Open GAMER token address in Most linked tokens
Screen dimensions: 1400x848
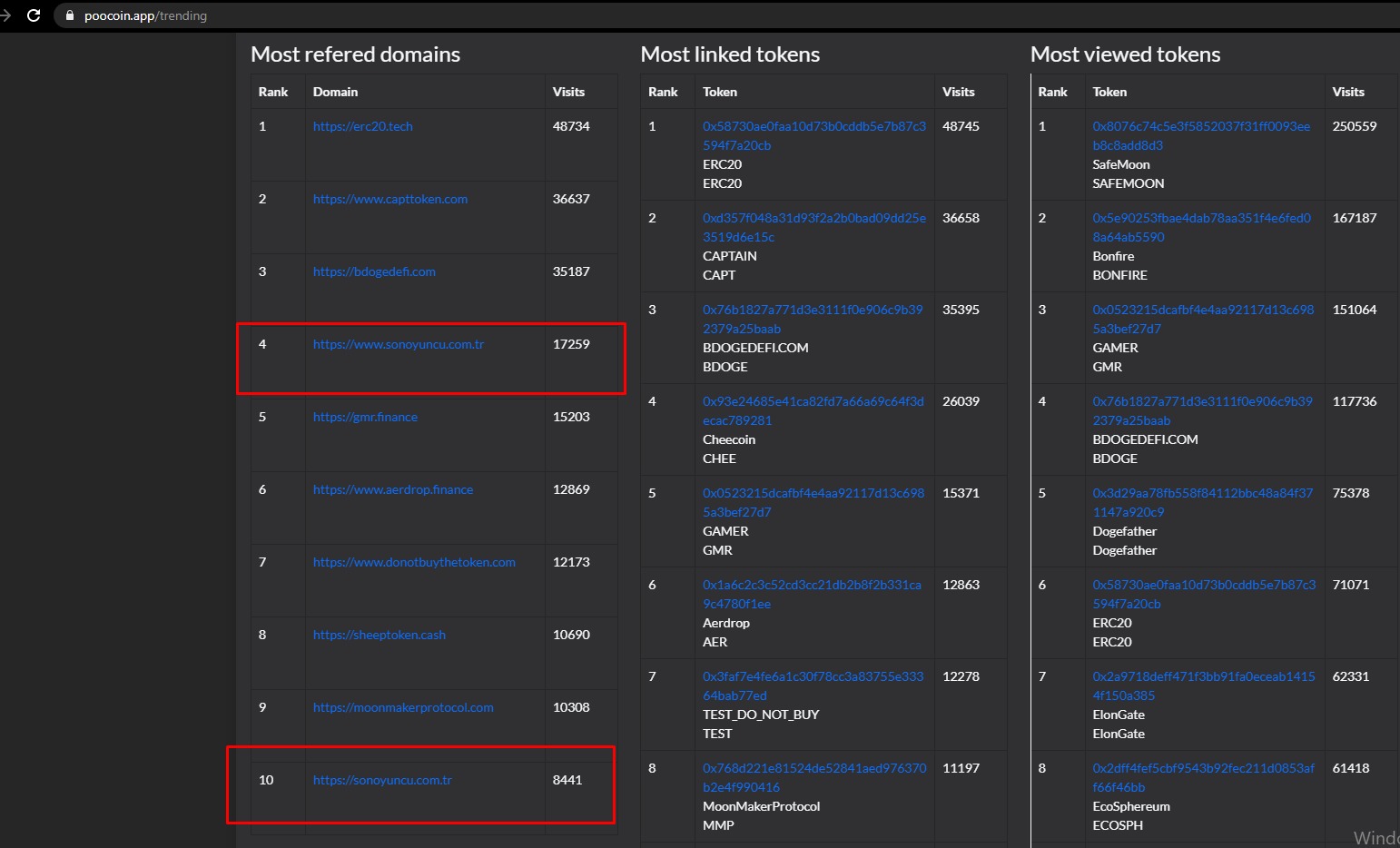pyautogui.click(x=813, y=502)
